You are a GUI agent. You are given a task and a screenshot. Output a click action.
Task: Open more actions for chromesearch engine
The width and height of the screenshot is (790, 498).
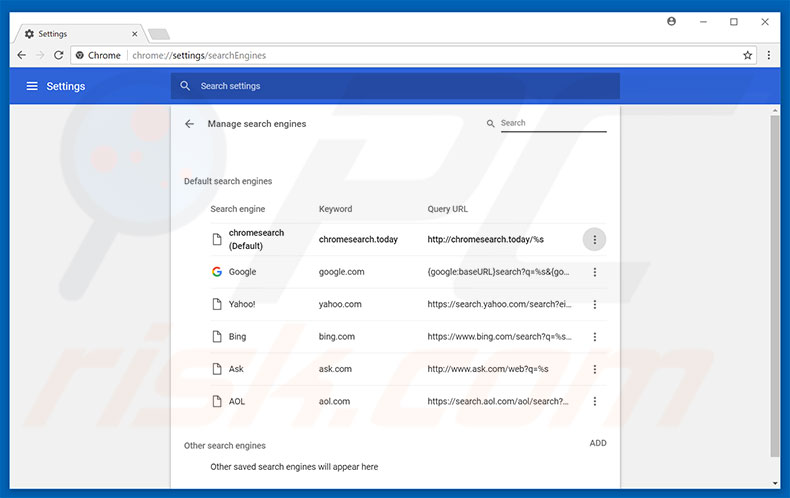pos(595,239)
